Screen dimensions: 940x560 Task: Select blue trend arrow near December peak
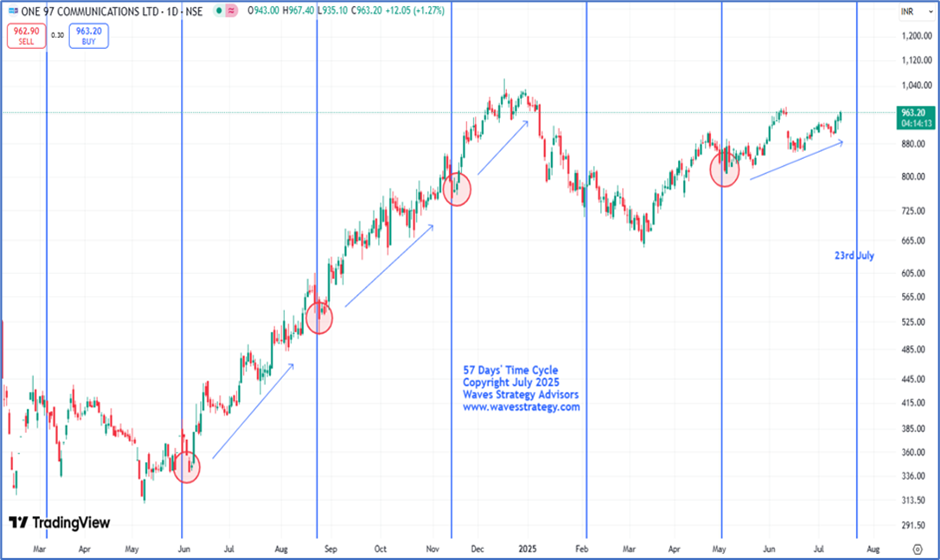[x=503, y=147]
